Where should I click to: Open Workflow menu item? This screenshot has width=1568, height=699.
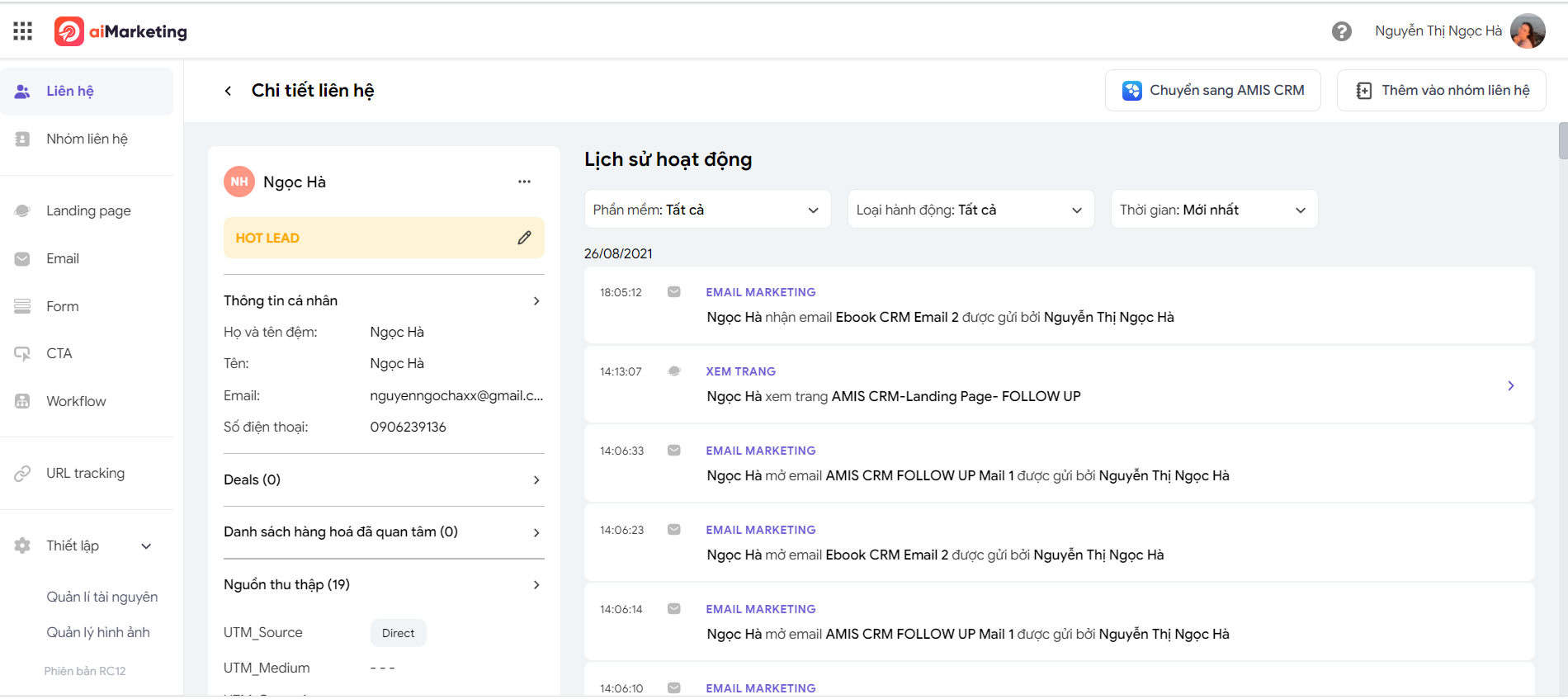tap(87, 401)
